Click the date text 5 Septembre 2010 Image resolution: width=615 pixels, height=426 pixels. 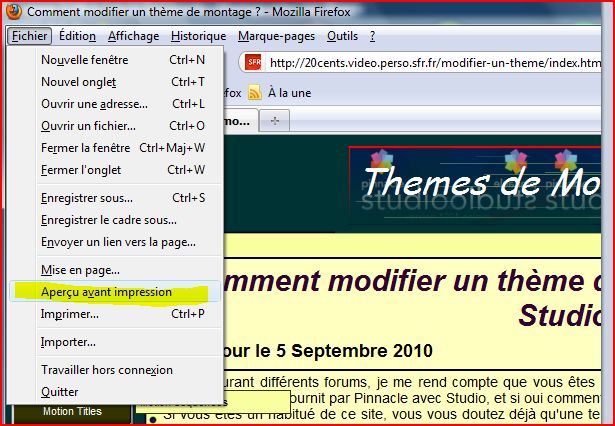click(354, 351)
